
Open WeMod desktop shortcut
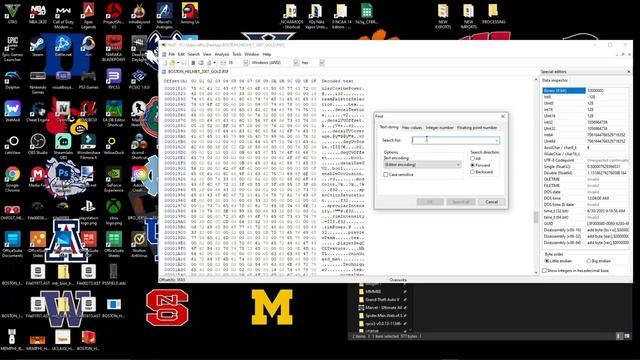[x=13, y=111]
